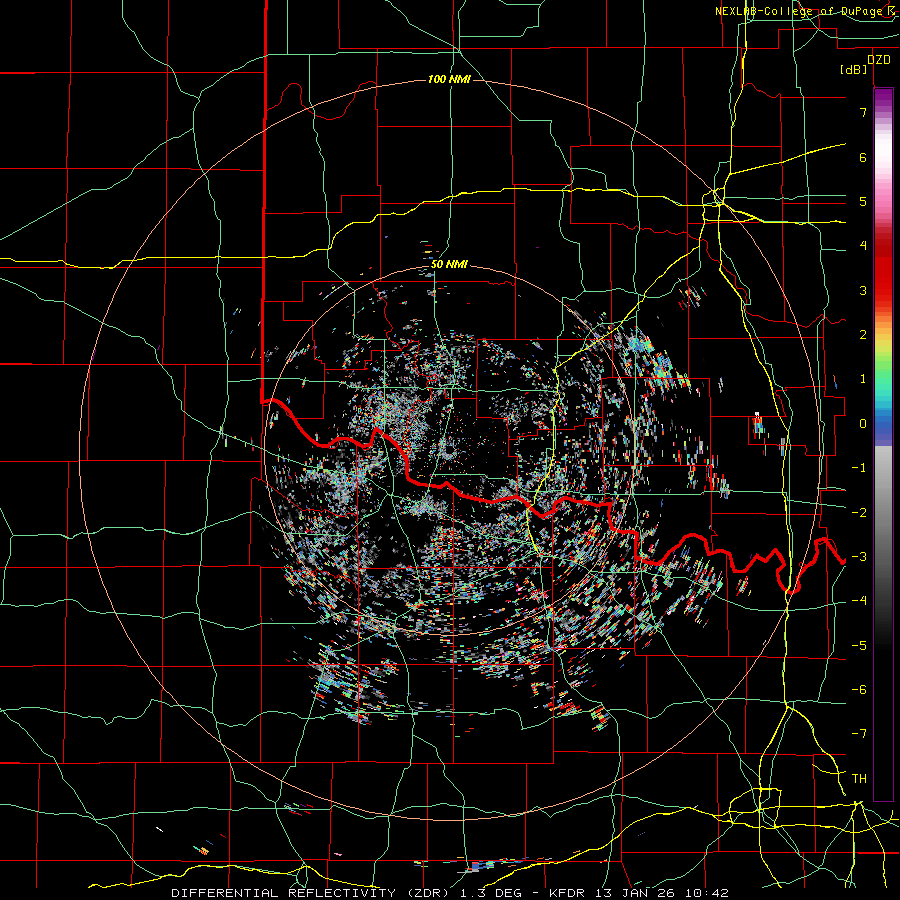Screen dimensions: 900x900
Task: Click the '50 NMI' range ring label
Action: (449, 265)
